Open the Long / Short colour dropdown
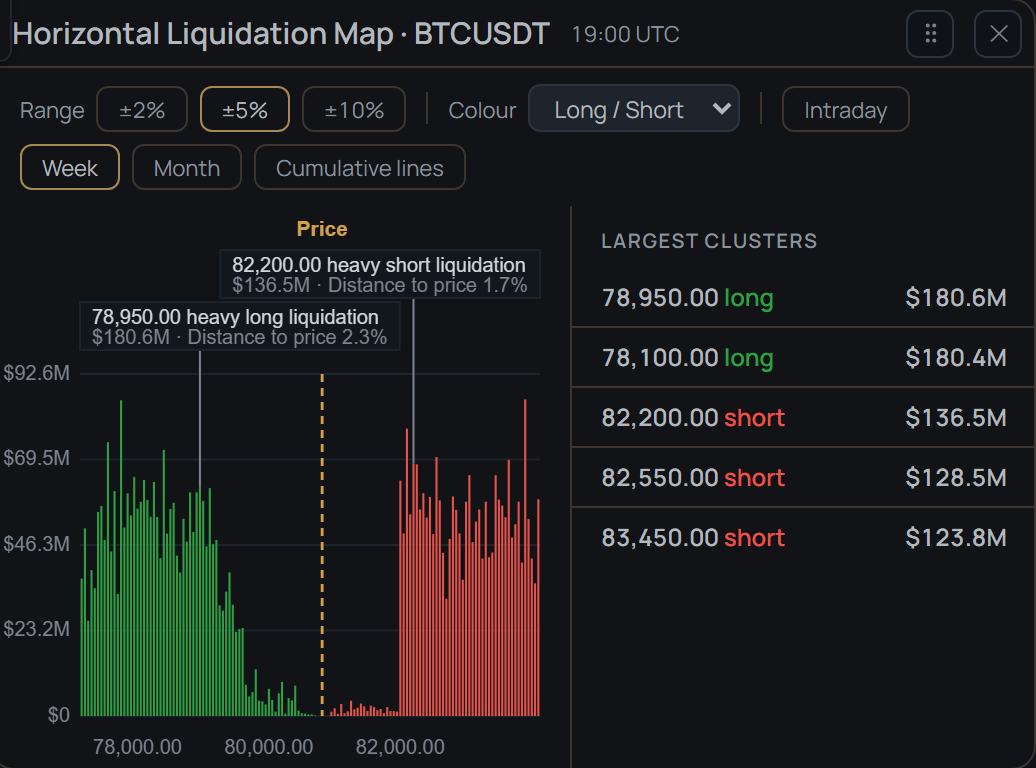 [634, 109]
